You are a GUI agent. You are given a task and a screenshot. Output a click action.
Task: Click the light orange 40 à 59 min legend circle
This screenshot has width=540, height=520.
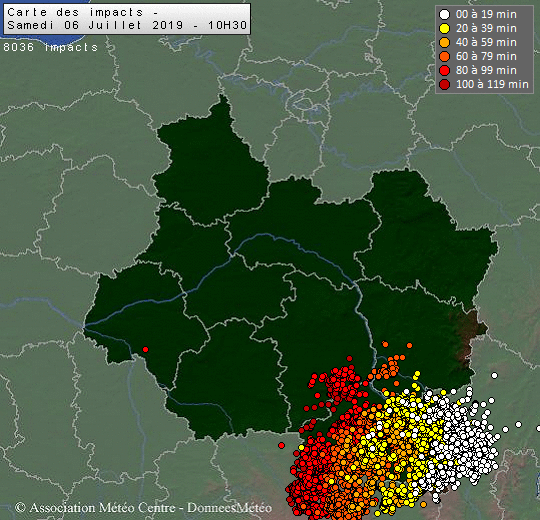tap(445, 43)
